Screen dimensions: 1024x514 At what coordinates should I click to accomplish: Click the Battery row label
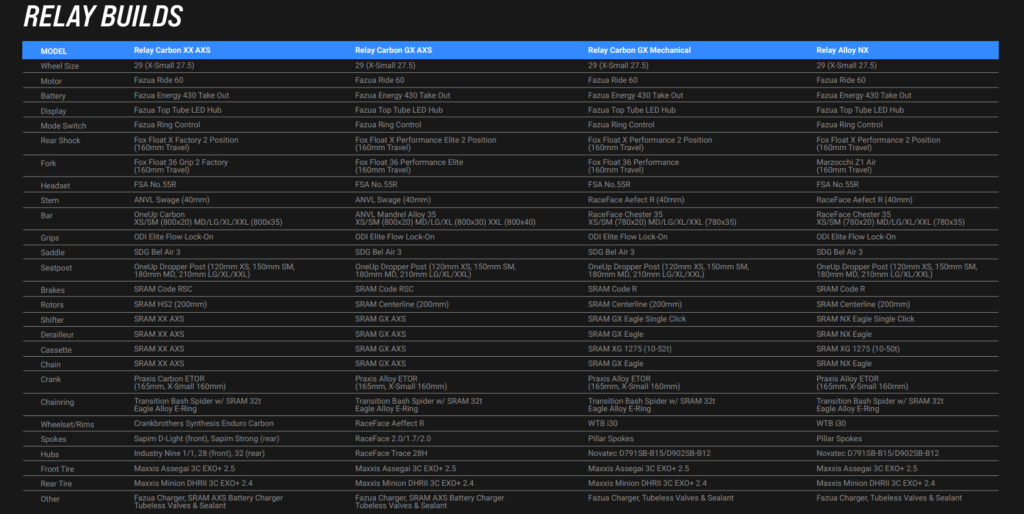[x=53, y=96]
